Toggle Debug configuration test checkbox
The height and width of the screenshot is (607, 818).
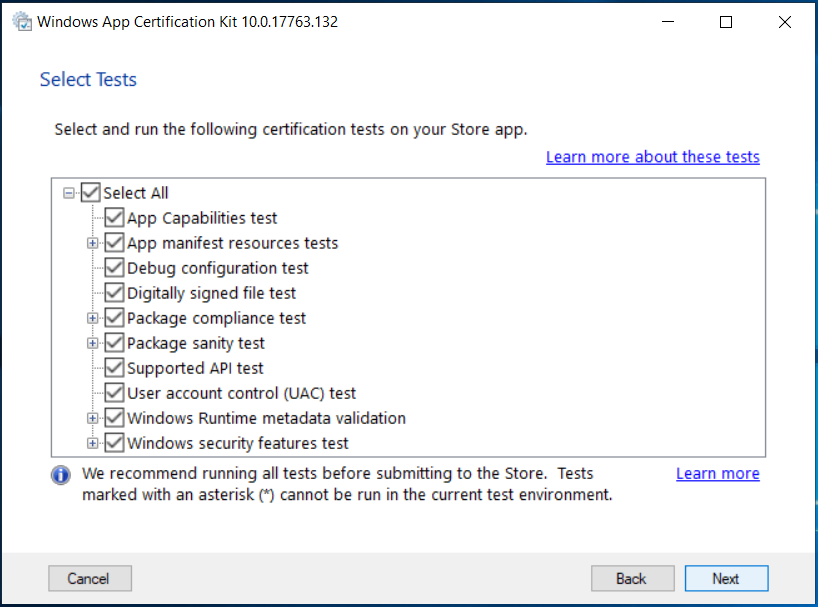click(114, 268)
